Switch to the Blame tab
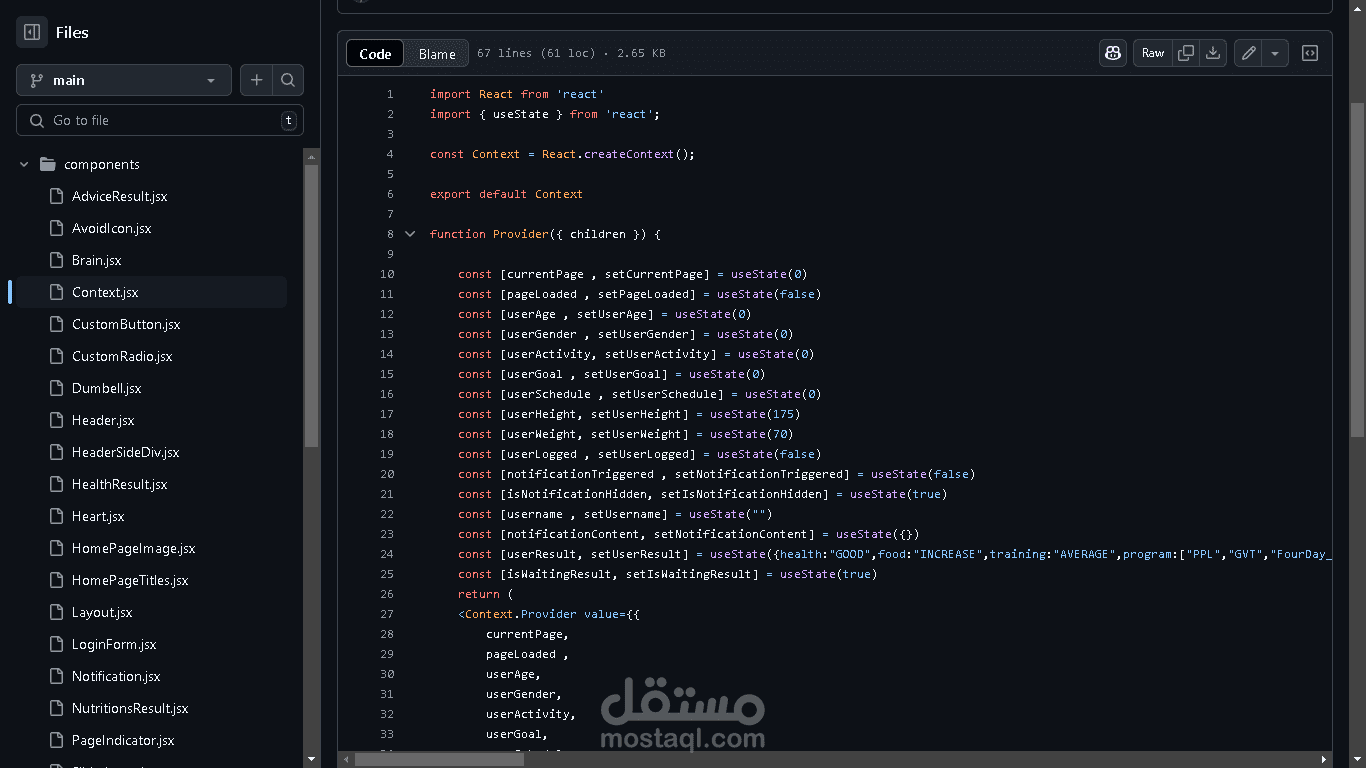 (437, 54)
